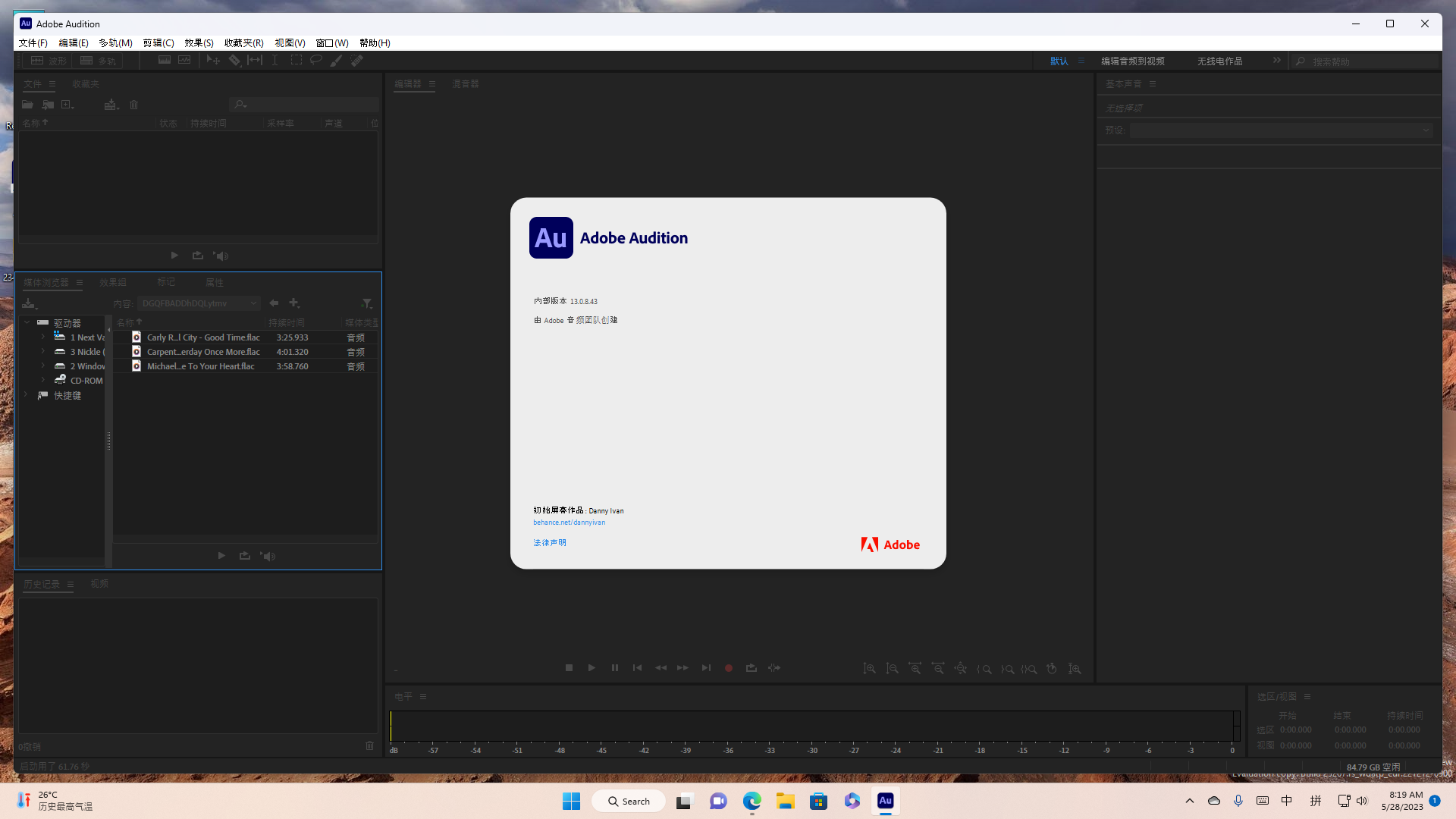
Task: Click the Record button in transport
Action: (x=728, y=668)
